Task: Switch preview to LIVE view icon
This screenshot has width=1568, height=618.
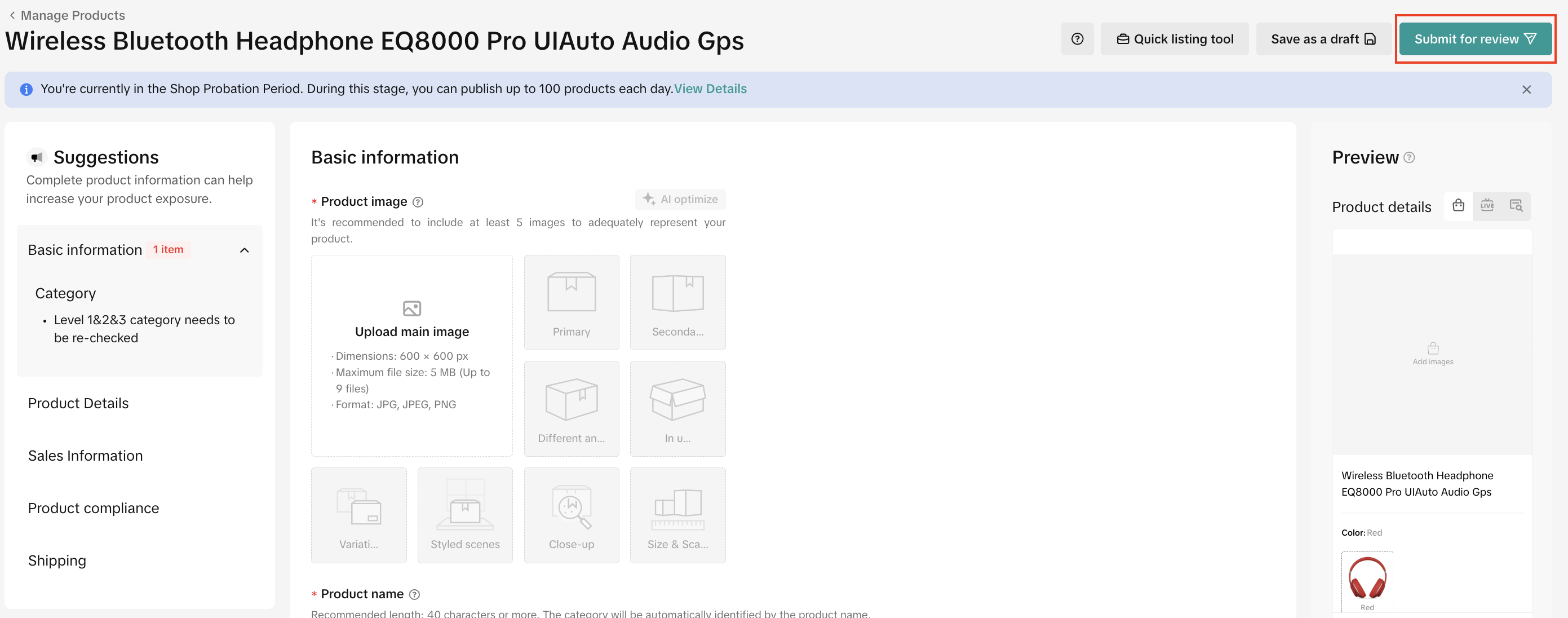Action: [x=1486, y=206]
